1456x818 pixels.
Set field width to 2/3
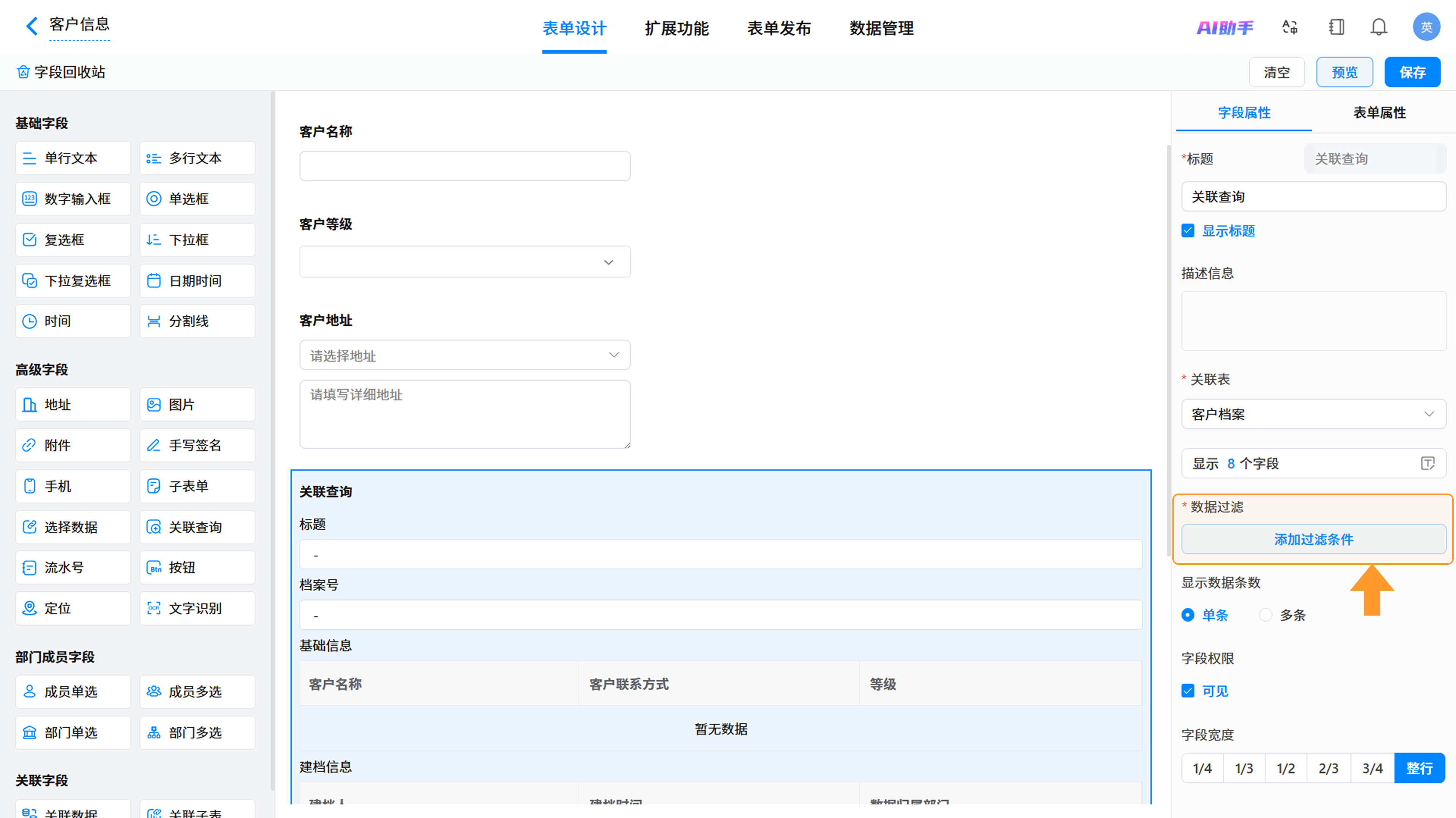coord(1329,768)
